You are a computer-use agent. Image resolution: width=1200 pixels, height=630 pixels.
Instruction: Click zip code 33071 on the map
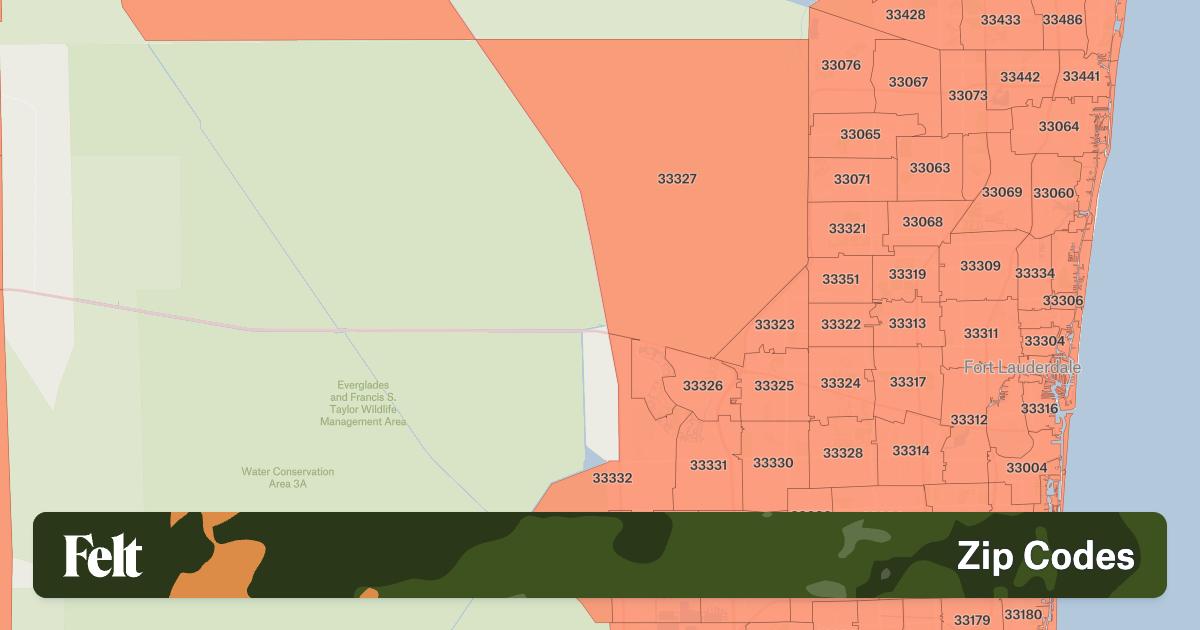852,180
